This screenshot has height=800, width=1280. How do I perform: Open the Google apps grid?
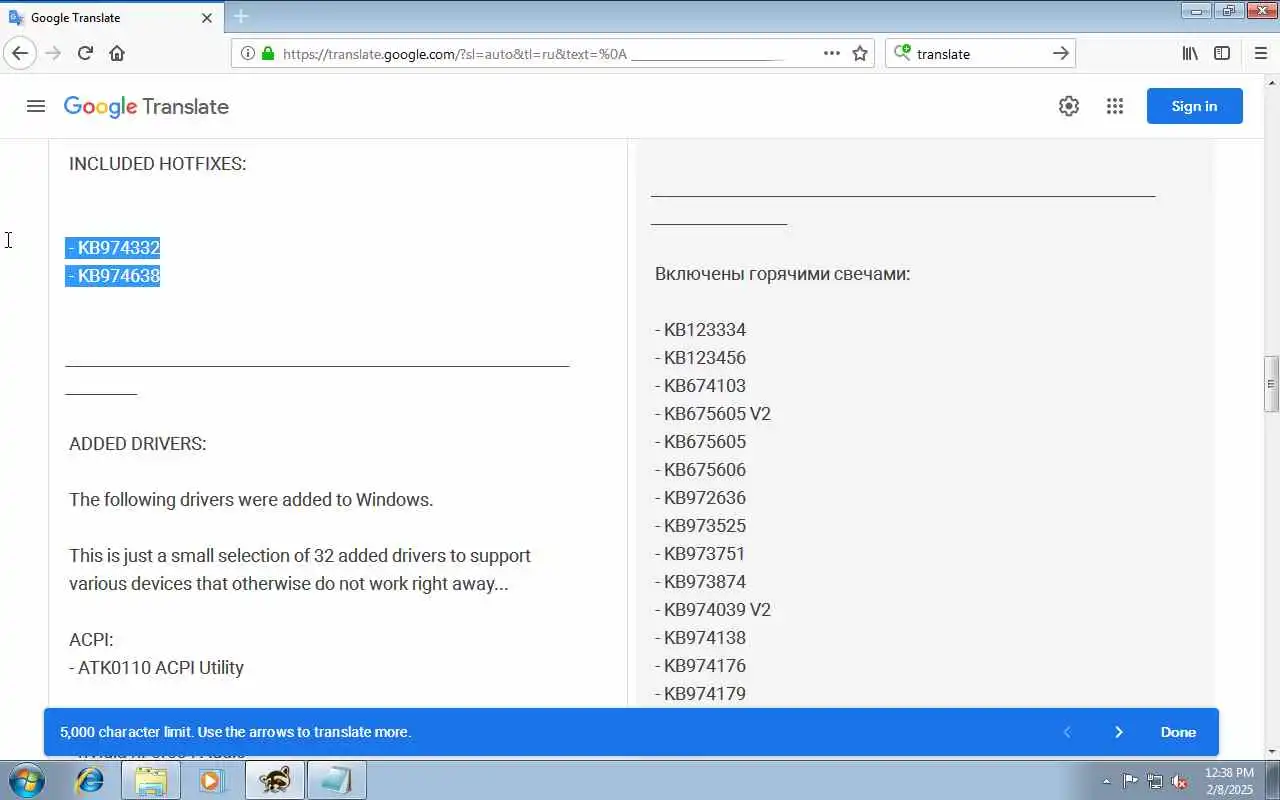point(1115,106)
